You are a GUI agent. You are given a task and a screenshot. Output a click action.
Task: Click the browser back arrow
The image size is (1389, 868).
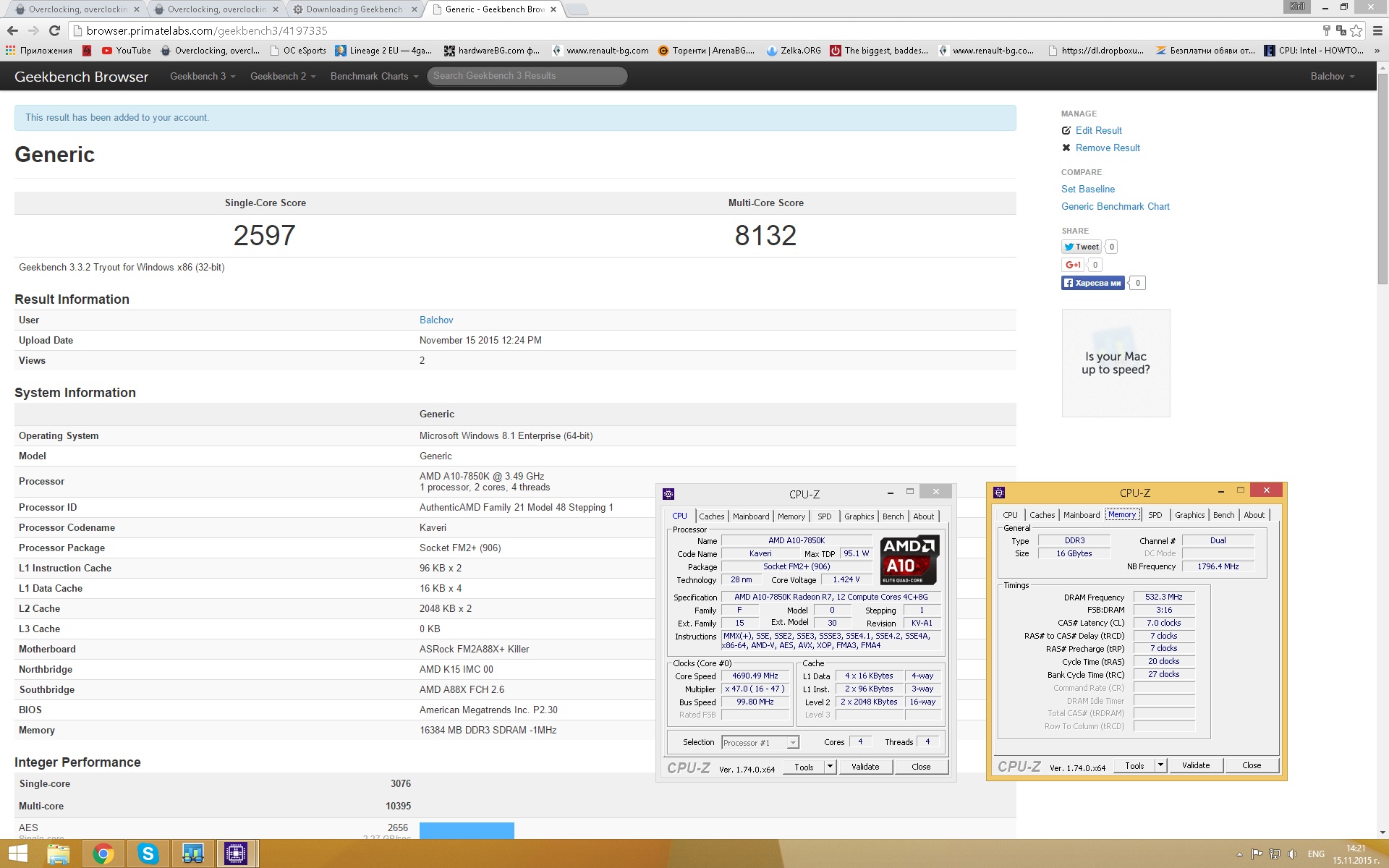point(12,30)
